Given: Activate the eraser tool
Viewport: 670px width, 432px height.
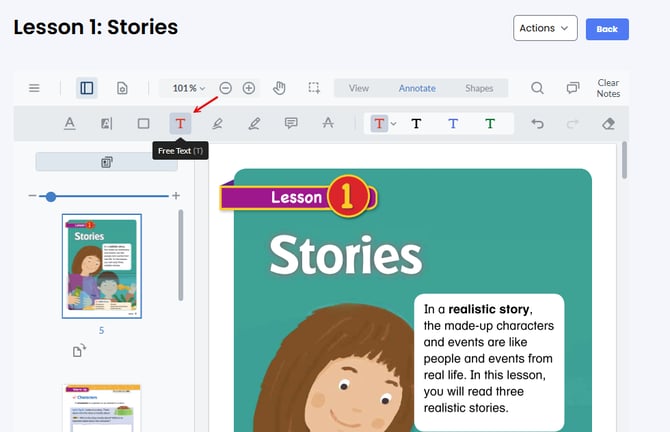Looking at the screenshot, I should [610, 124].
